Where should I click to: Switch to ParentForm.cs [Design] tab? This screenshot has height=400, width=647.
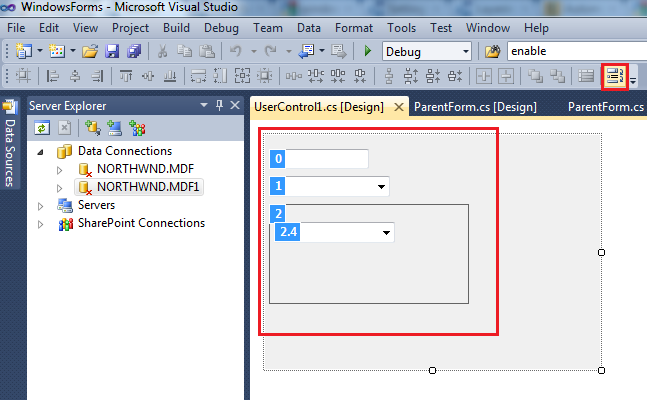point(475,107)
